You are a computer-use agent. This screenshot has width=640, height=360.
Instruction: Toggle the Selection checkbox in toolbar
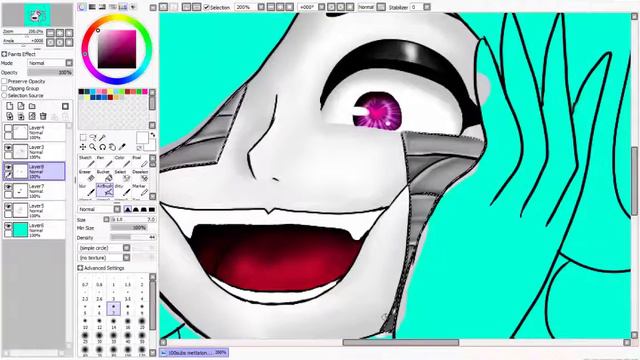click(x=207, y=7)
